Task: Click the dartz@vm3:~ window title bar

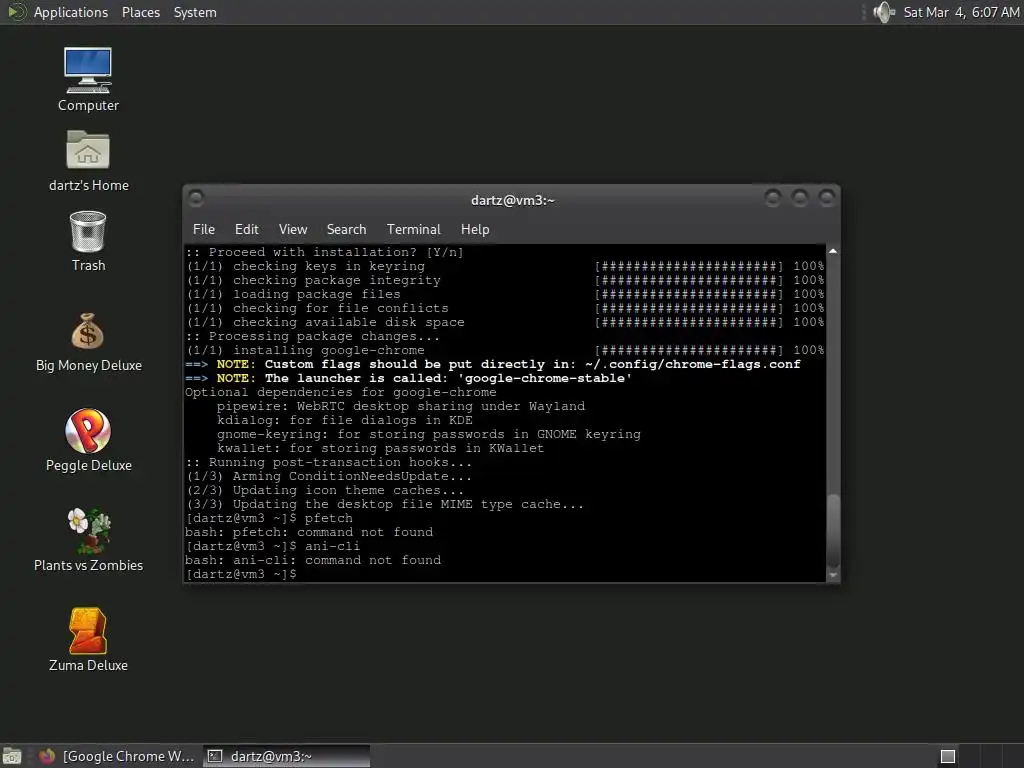Action: 512,200
